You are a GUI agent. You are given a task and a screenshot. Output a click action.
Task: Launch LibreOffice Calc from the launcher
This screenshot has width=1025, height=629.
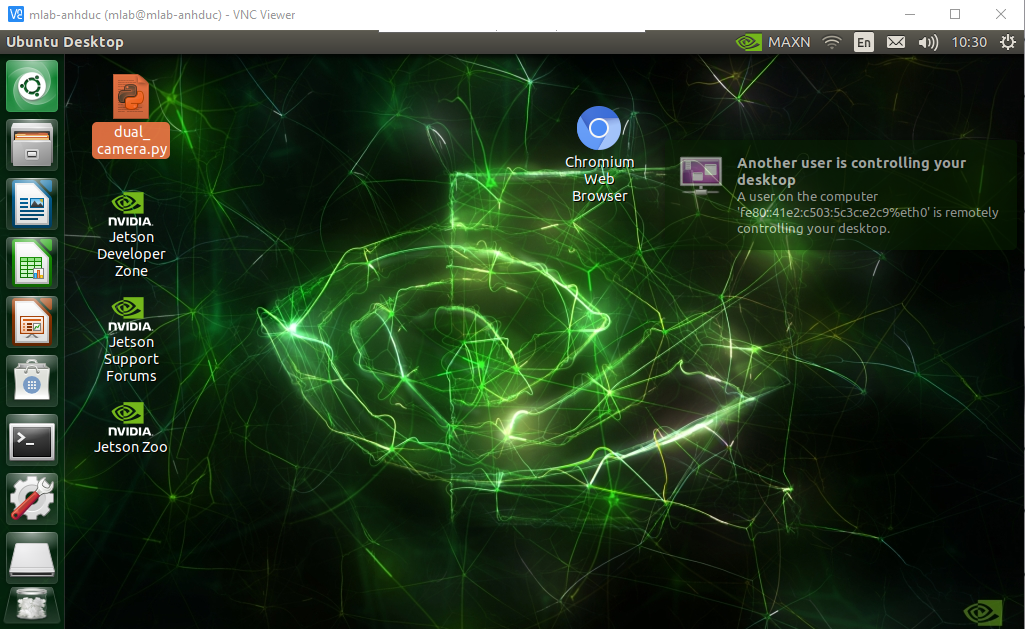click(x=32, y=263)
